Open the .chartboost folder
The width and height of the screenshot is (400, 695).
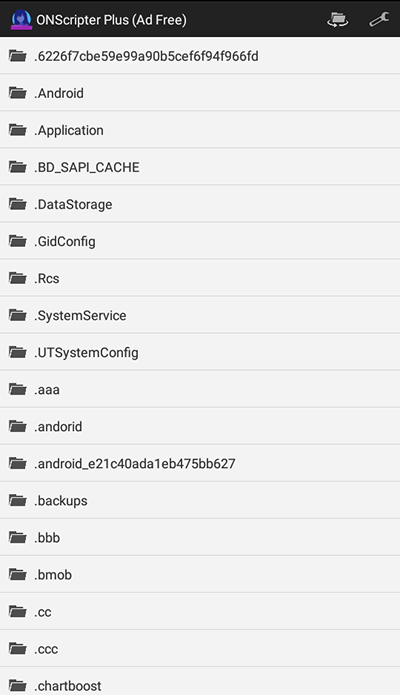(x=200, y=682)
